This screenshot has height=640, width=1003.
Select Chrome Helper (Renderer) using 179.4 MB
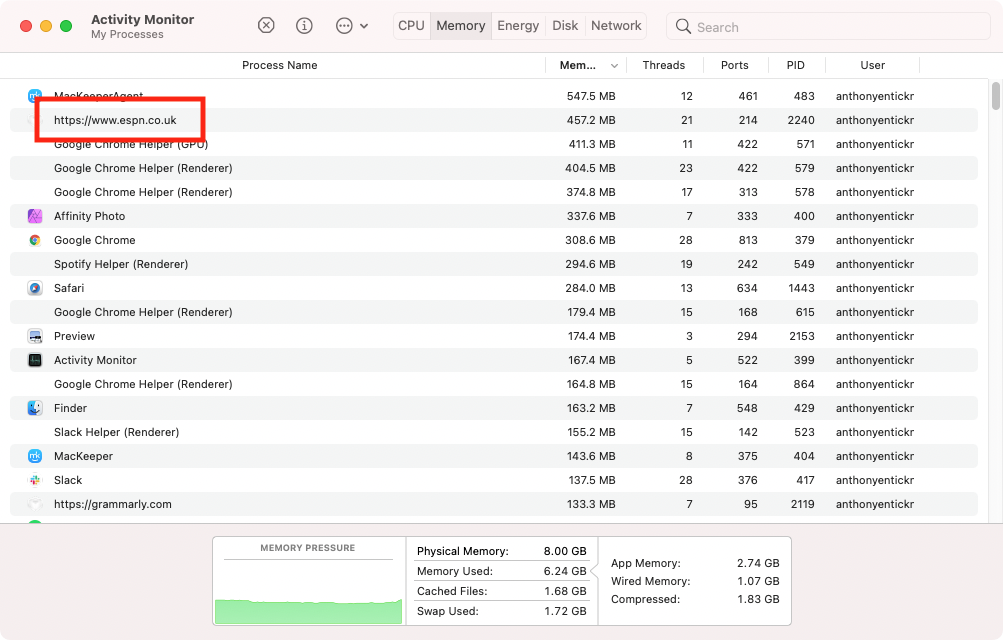(494, 312)
